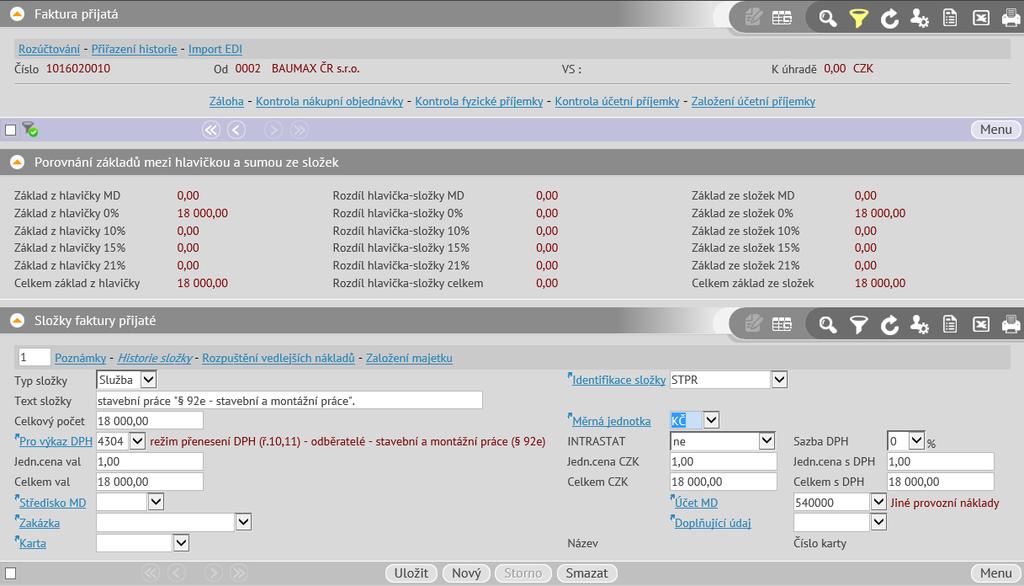Image resolution: width=1024 pixels, height=586 pixels.
Task: Open the Karta dropdown arrow
Action: click(181, 542)
